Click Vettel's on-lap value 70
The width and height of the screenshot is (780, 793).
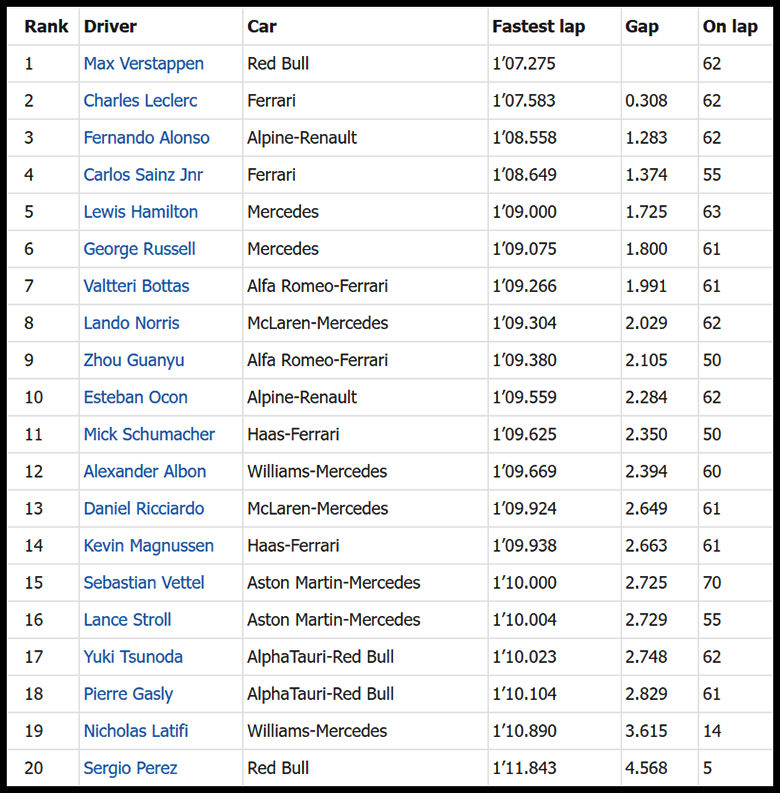pyautogui.click(x=712, y=583)
